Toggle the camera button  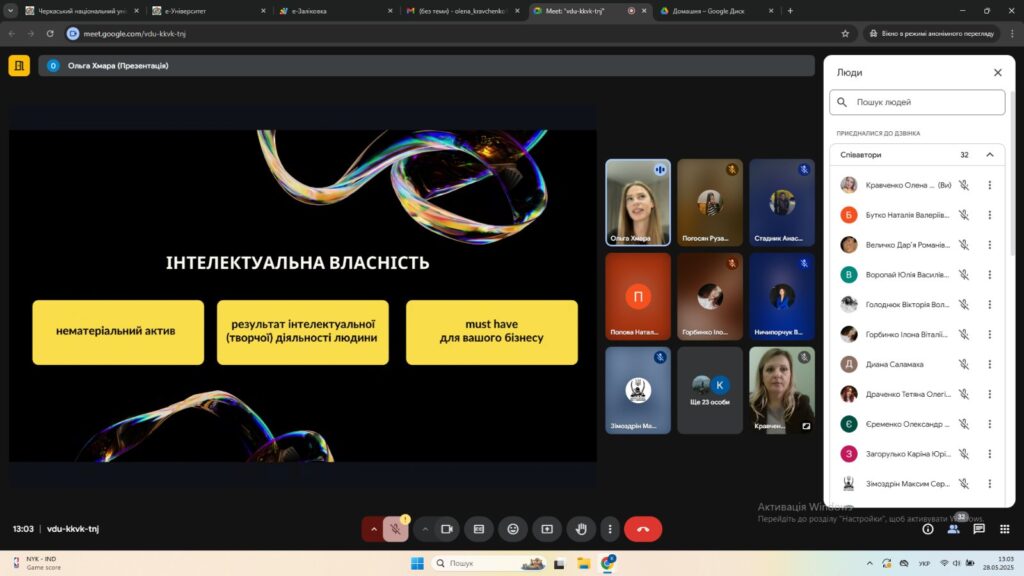447,529
